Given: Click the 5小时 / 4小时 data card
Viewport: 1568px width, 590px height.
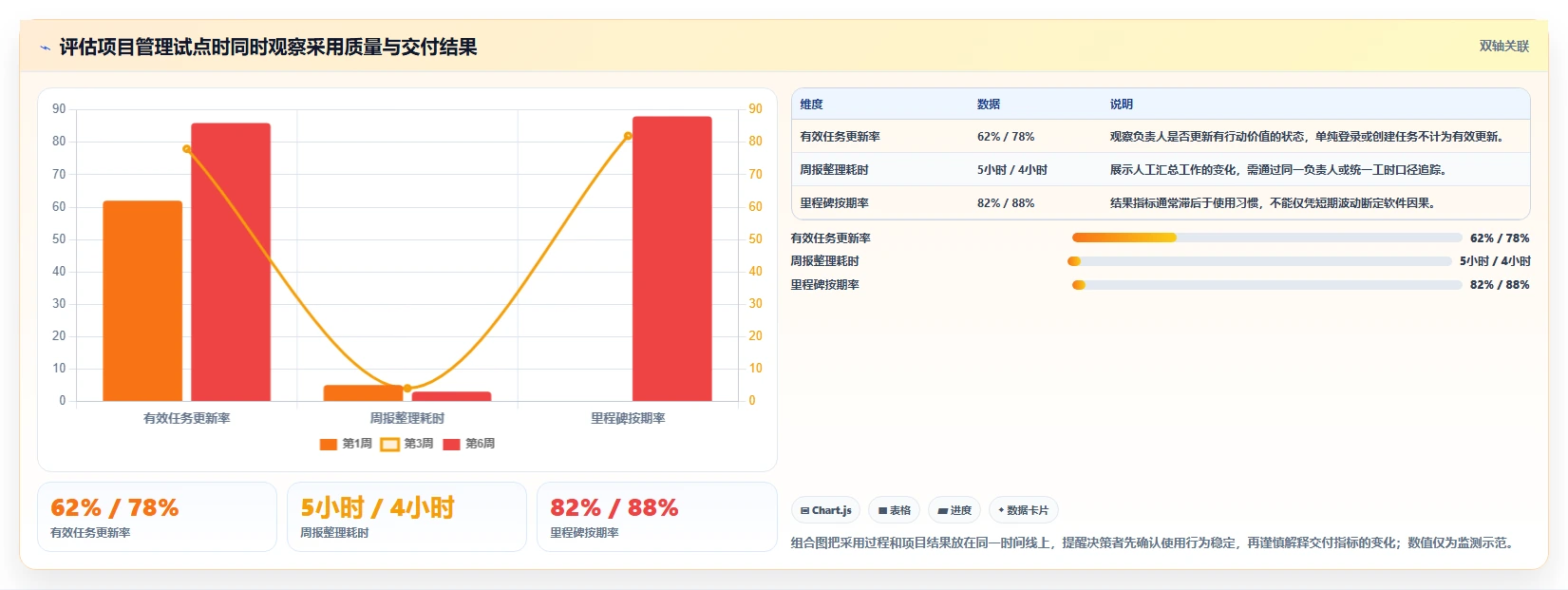Looking at the screenshot, I should coord(406,517).
